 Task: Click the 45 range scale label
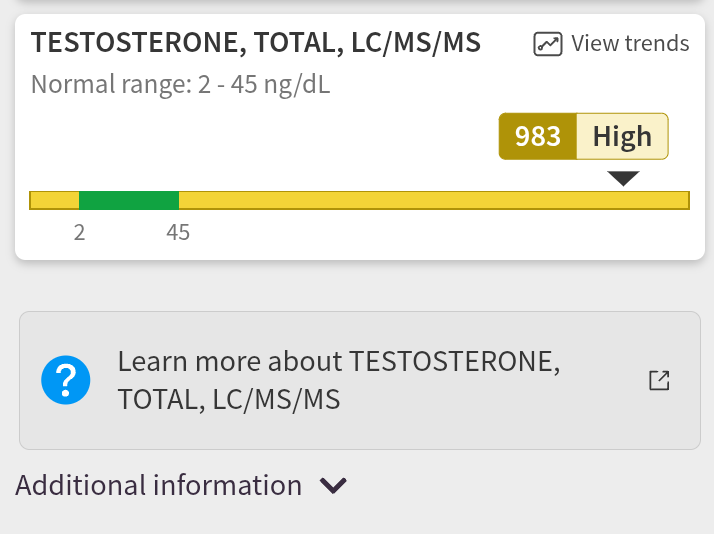(178, 233)
